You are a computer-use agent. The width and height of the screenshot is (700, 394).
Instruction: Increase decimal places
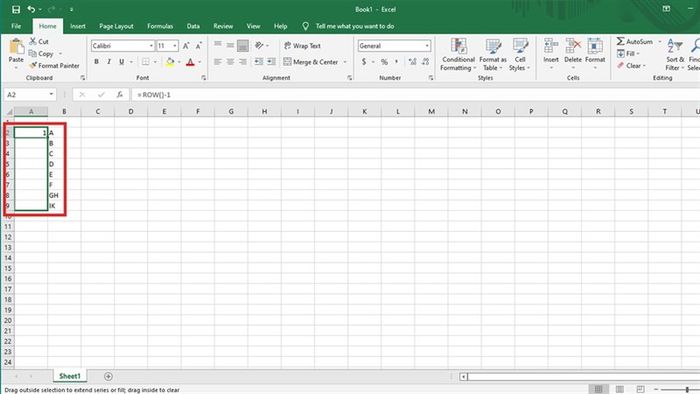coord(412,62)
